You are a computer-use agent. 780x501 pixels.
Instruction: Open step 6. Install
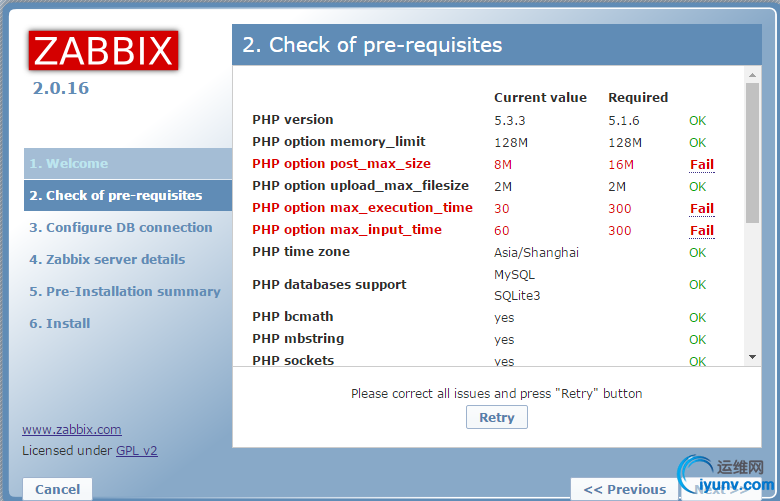point(60,323)
